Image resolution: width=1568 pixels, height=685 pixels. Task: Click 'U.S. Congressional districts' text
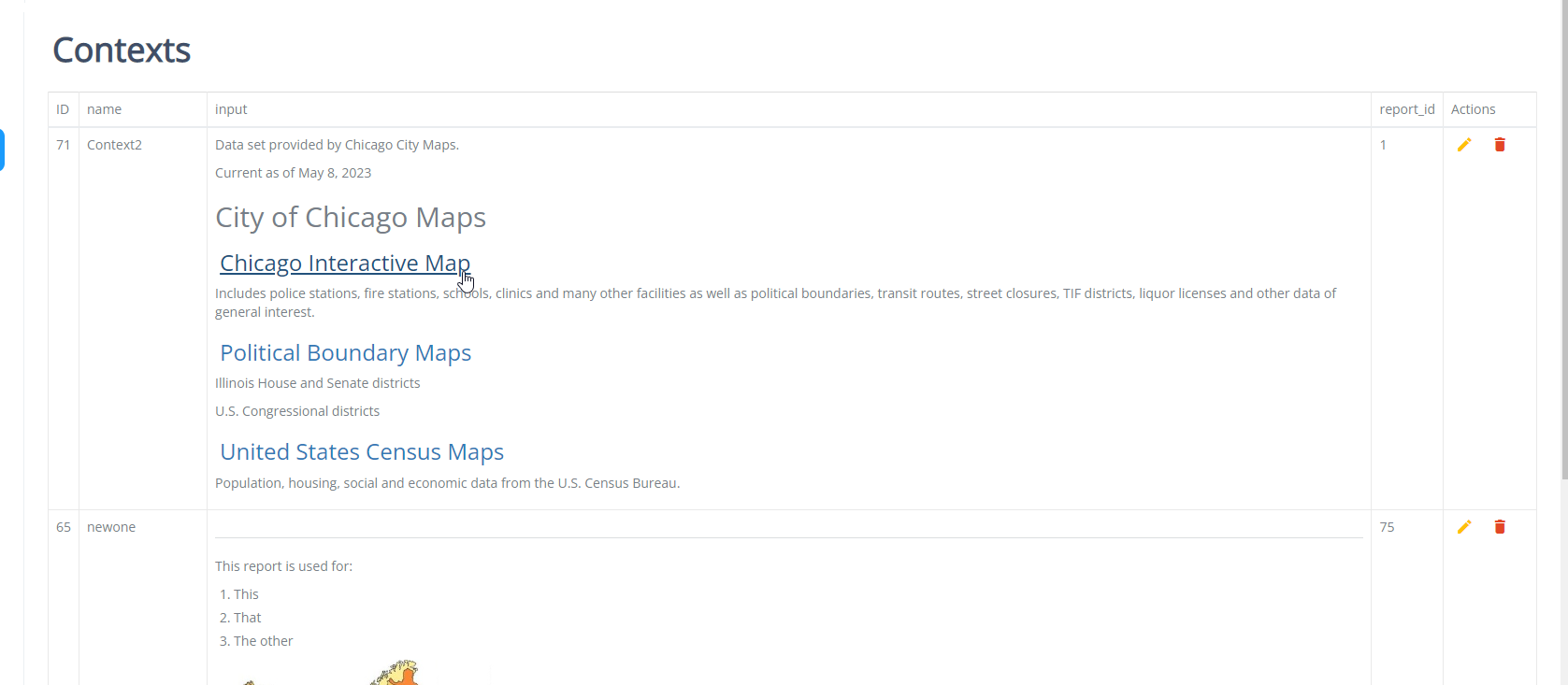click(297, 411)
